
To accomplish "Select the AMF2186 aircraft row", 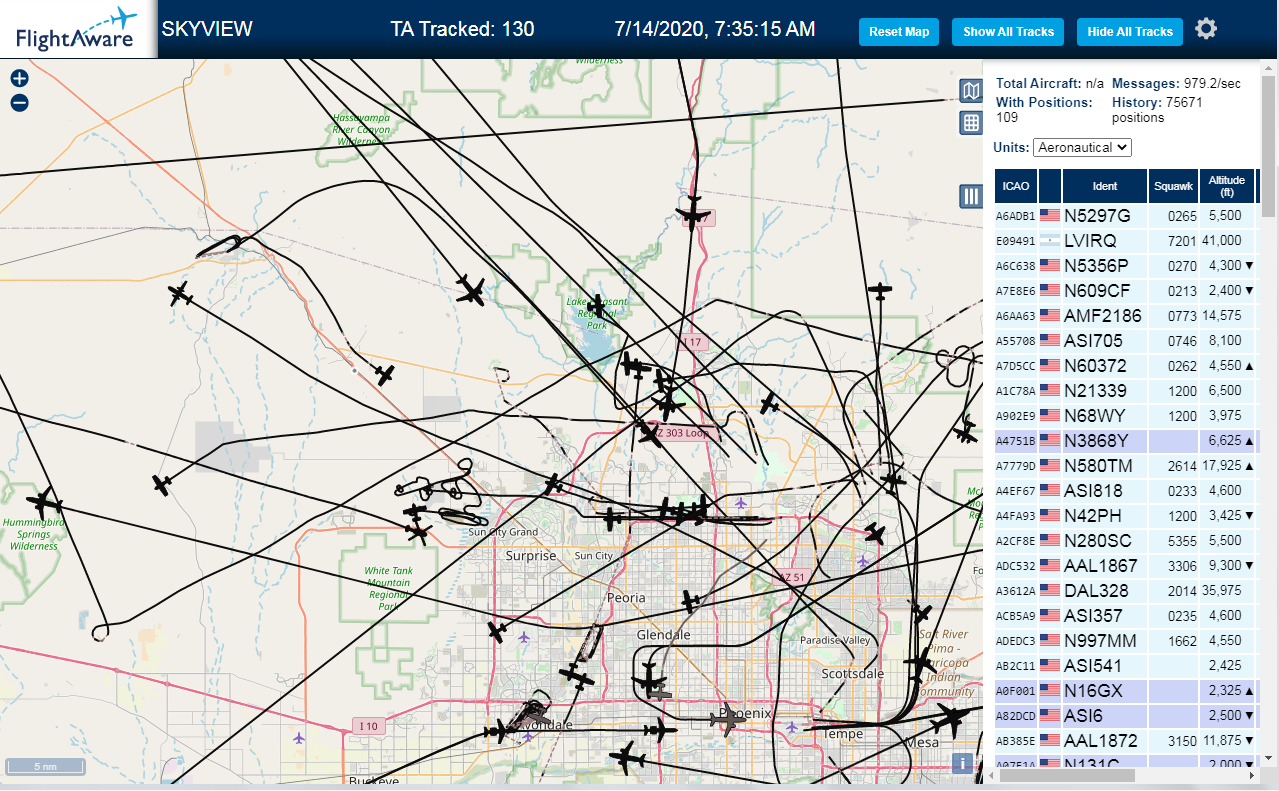I will (x=1127, y=315).
